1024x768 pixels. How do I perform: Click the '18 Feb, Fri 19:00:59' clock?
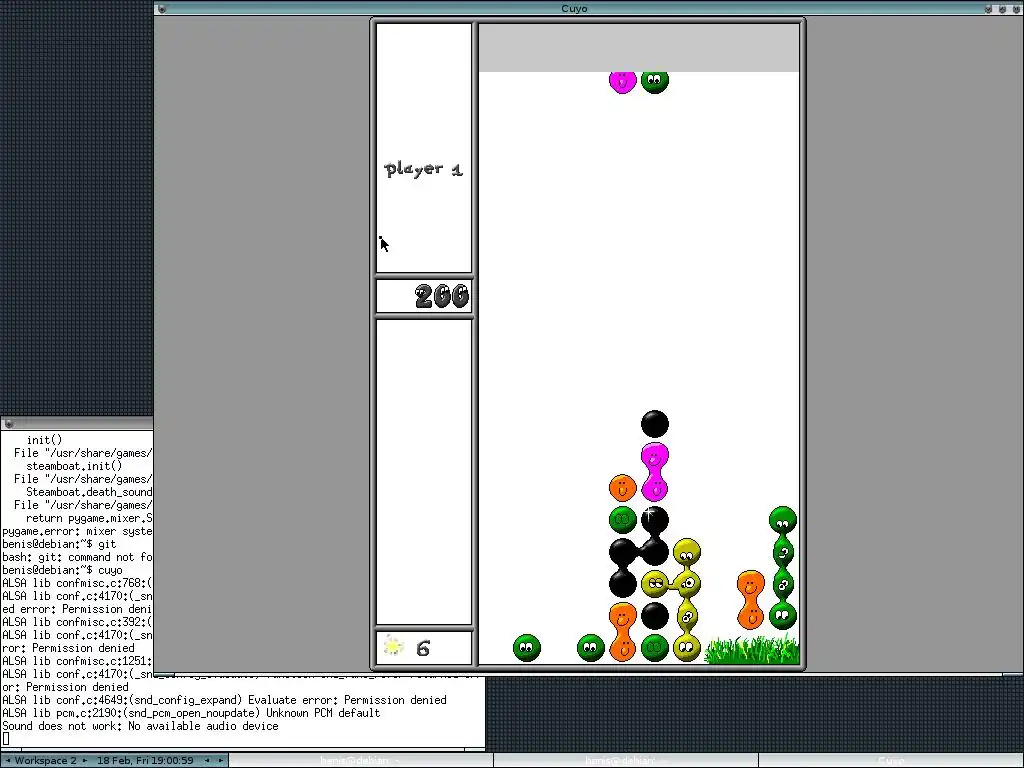145,760
